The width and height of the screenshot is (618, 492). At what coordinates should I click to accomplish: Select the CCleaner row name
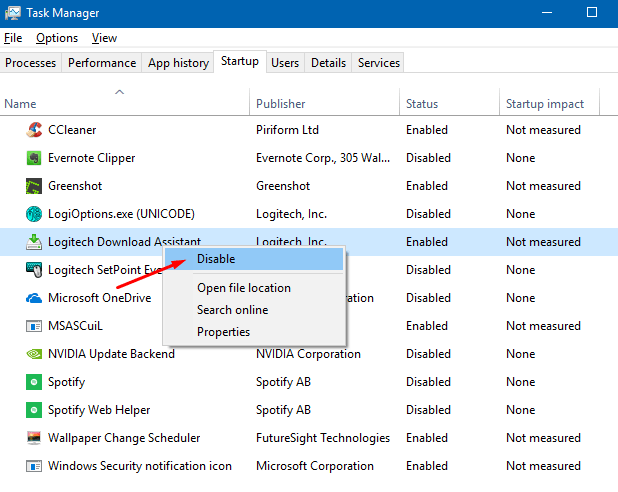pyautogui.click(x=72, y=130)
